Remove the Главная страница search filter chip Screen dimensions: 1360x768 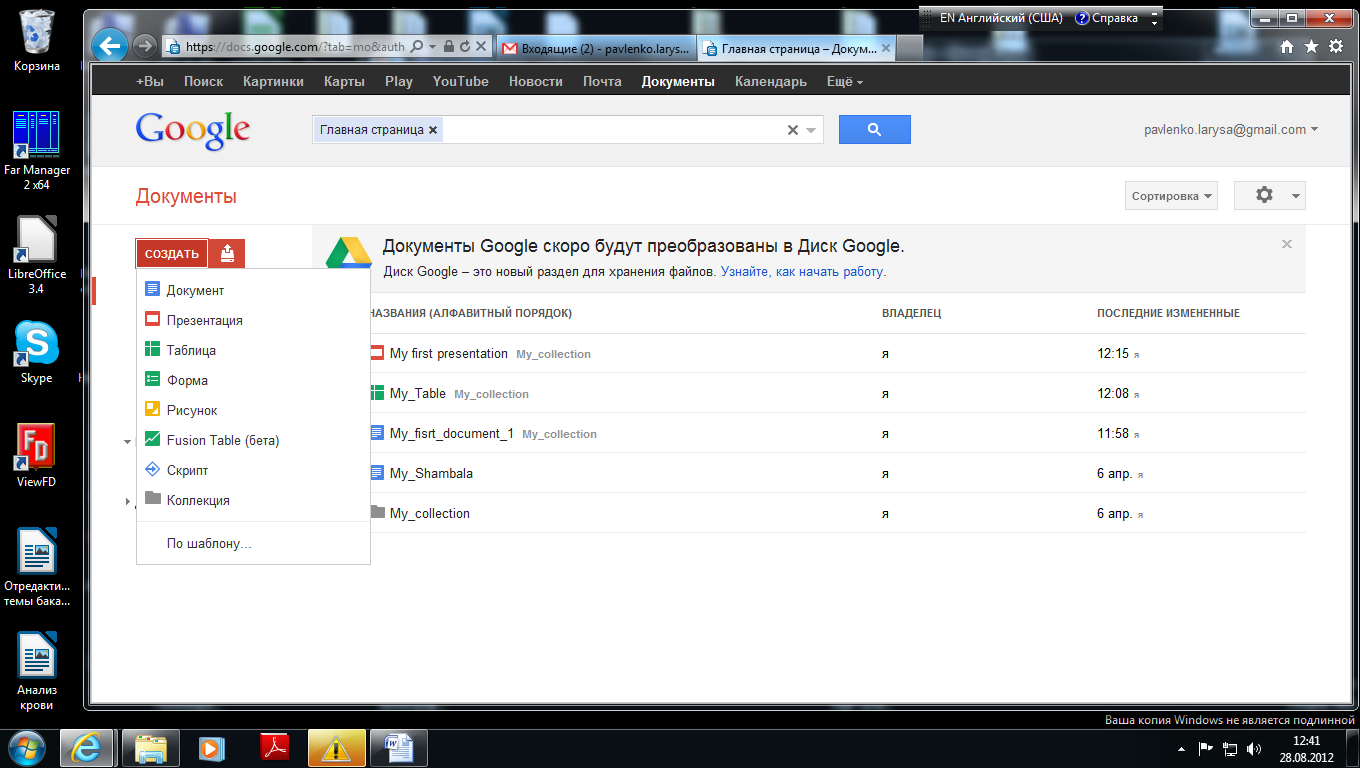(433, 130)
